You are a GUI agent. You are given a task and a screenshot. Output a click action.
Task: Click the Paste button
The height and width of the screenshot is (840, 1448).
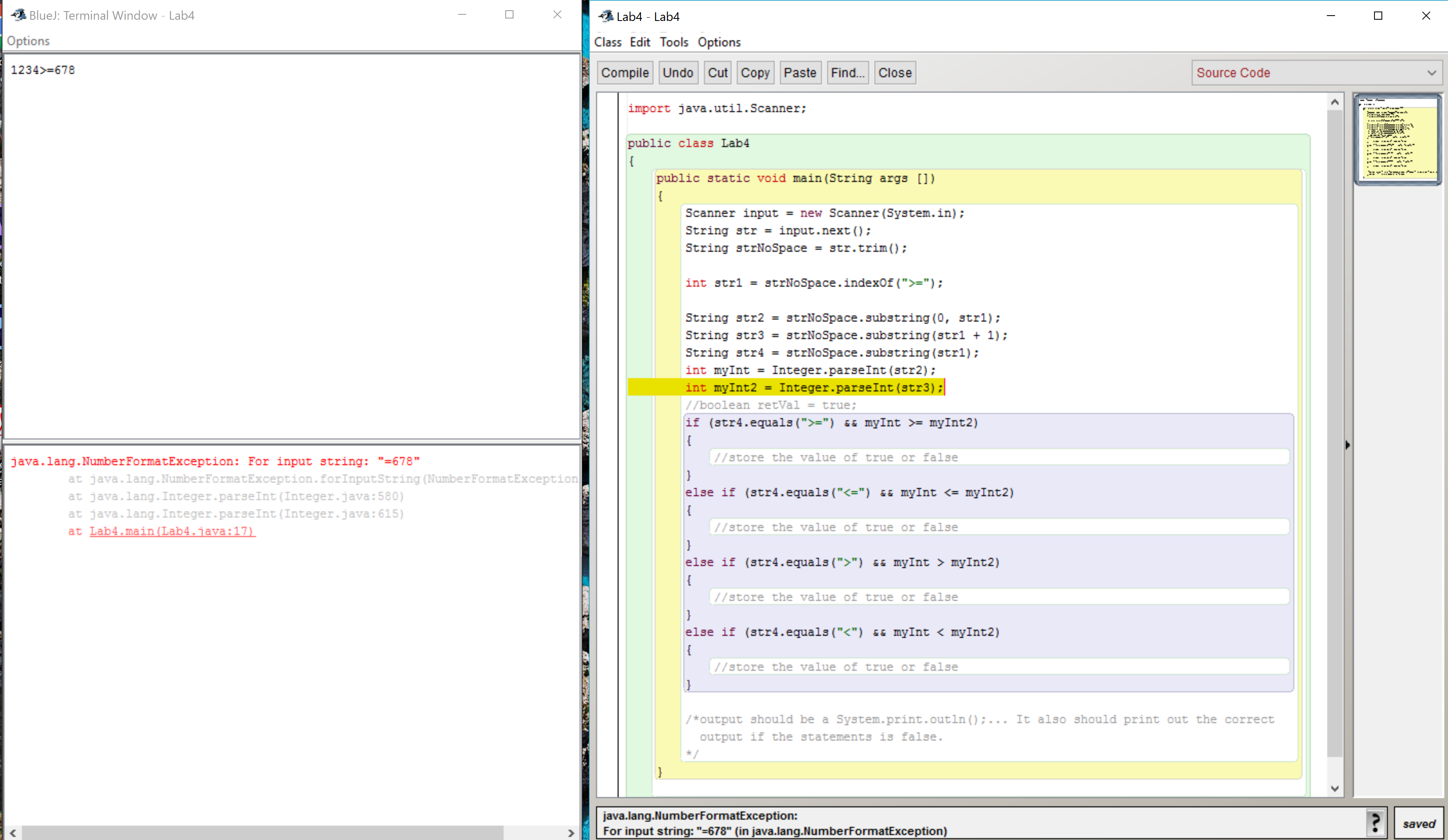800,73
